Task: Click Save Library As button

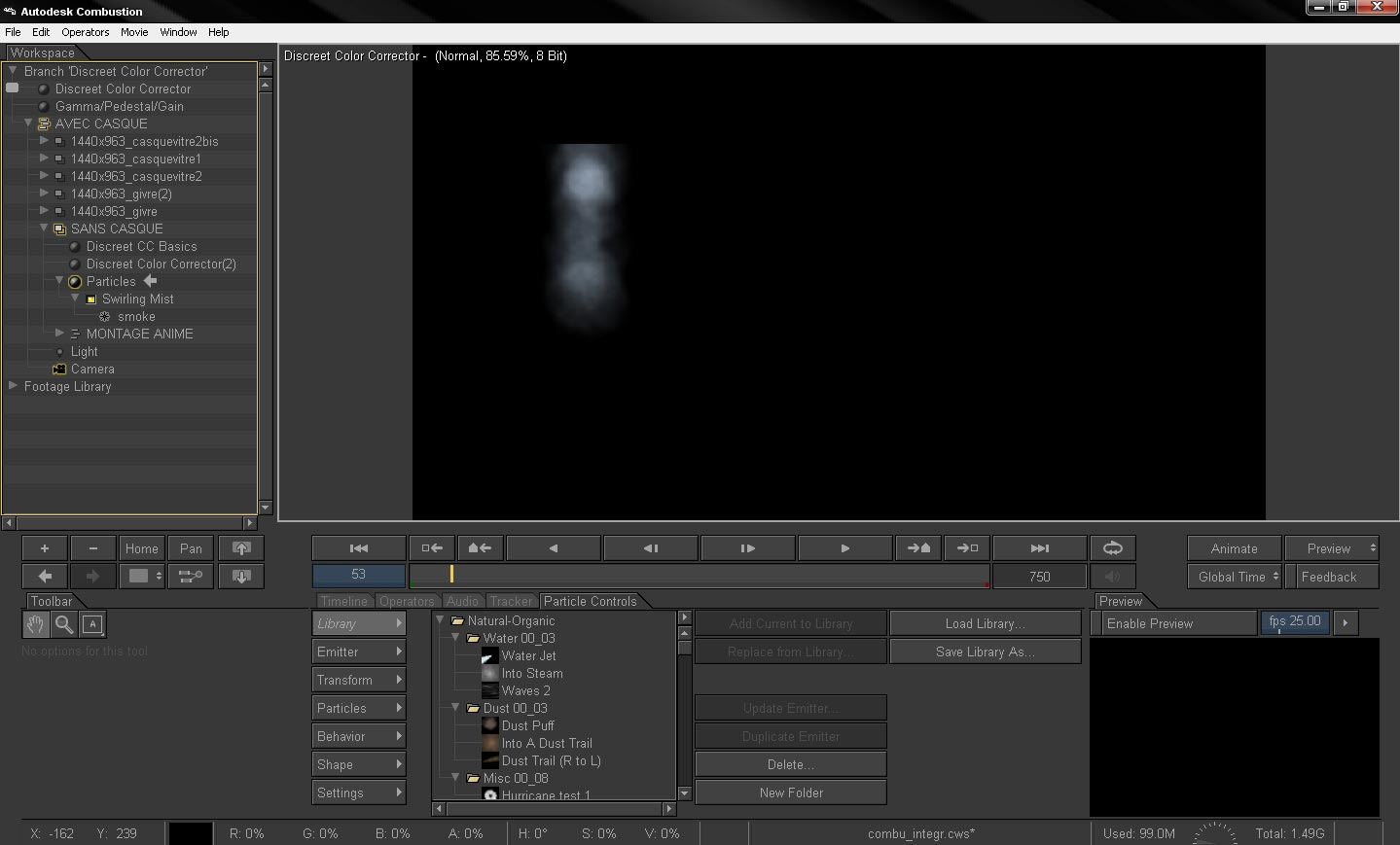Action: 985,651
